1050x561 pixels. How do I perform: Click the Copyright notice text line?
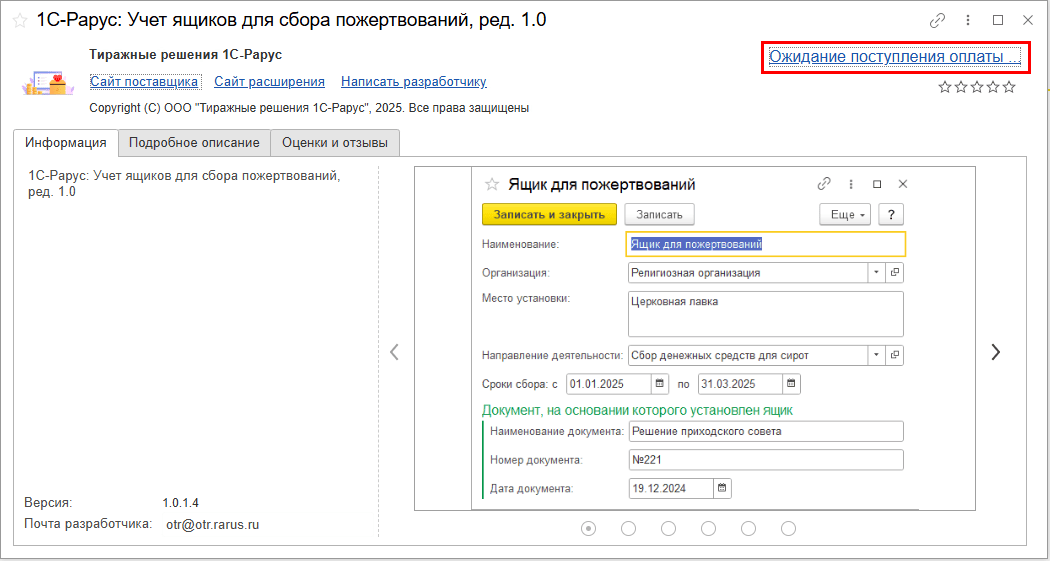(x=309, y=107)
